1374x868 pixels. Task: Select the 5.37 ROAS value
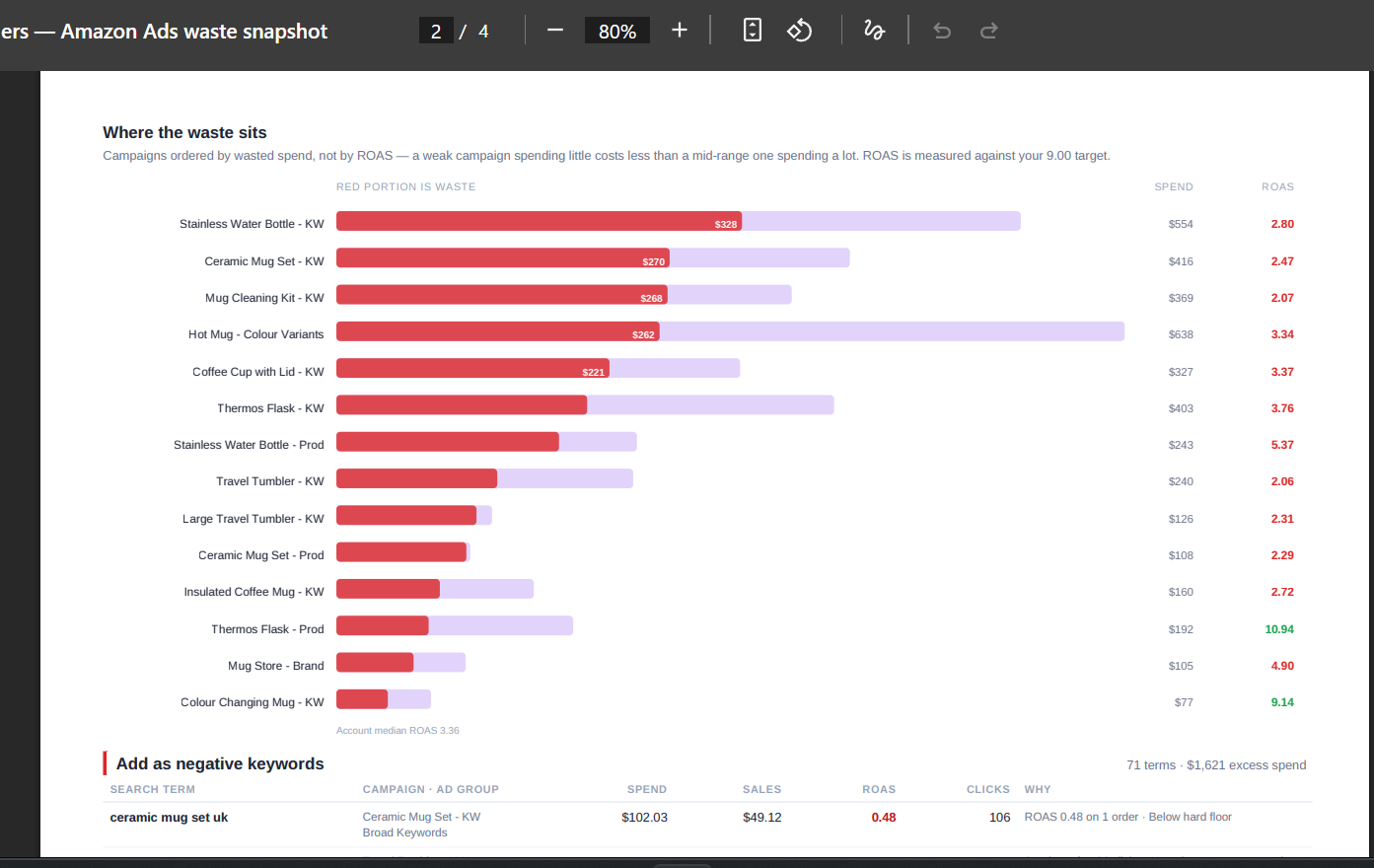(x=1282, y=445)
